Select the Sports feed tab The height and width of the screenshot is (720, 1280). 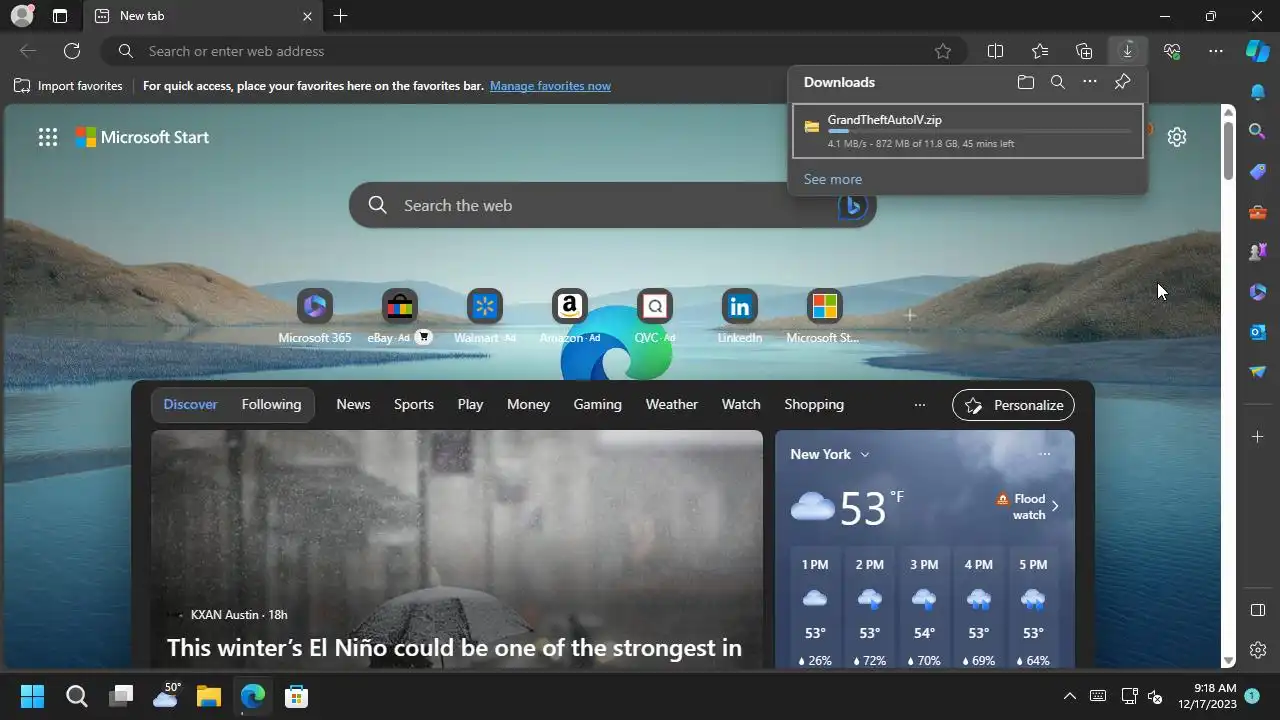click(414, 404)
